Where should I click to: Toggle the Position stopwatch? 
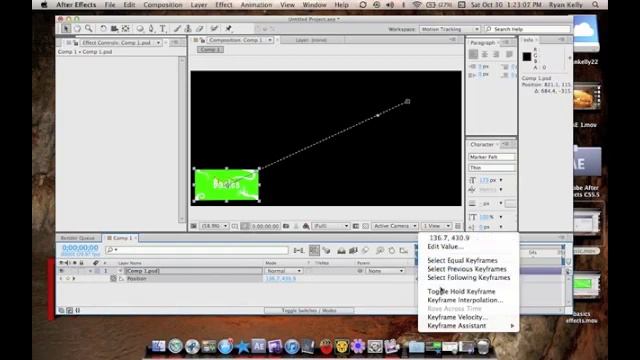pyautogui.click(x=113, y=278)
